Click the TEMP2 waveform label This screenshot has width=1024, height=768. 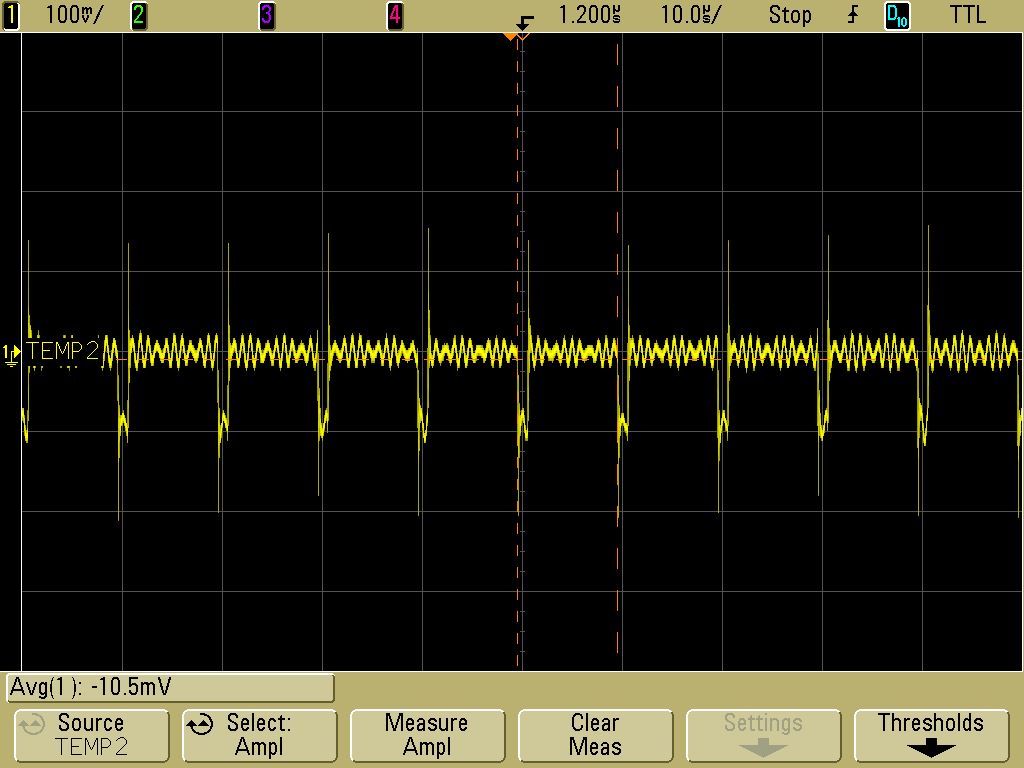[x=63, y=351]
